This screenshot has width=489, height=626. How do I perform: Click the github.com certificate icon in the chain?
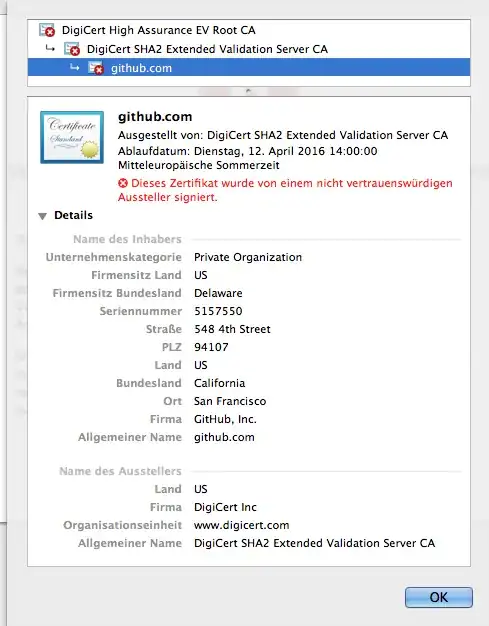pos(96,68)
